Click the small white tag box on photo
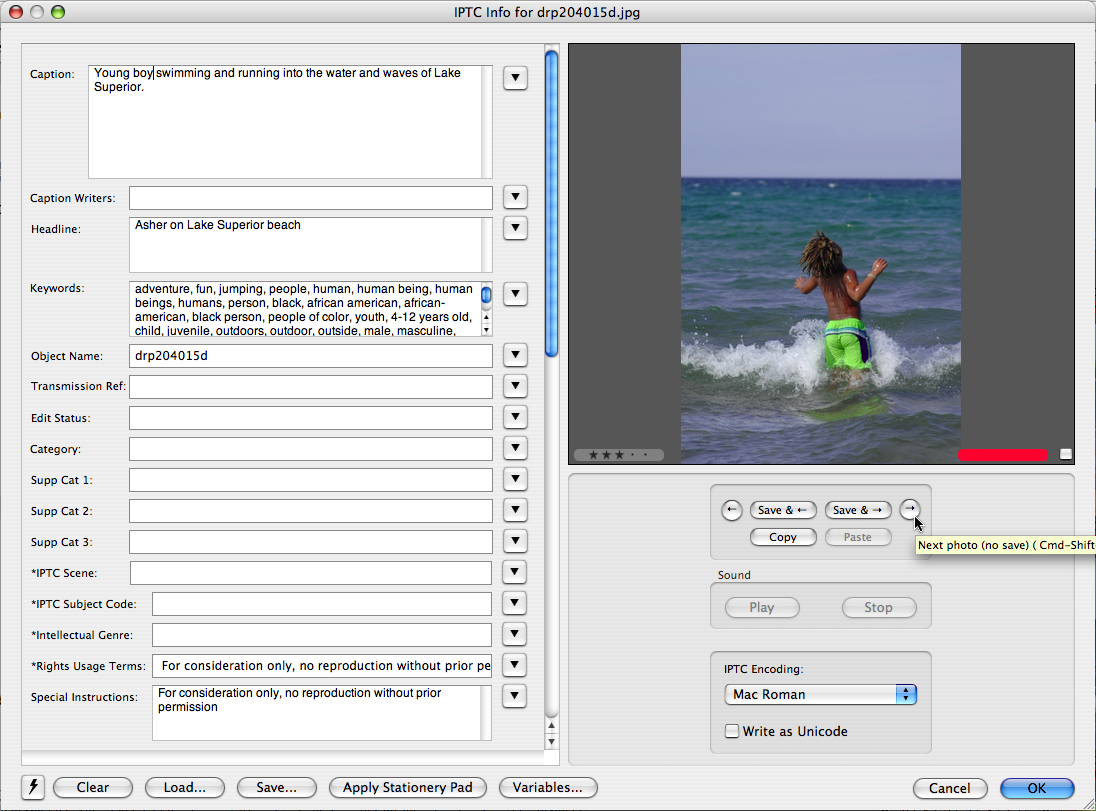 click(1066, 454)
